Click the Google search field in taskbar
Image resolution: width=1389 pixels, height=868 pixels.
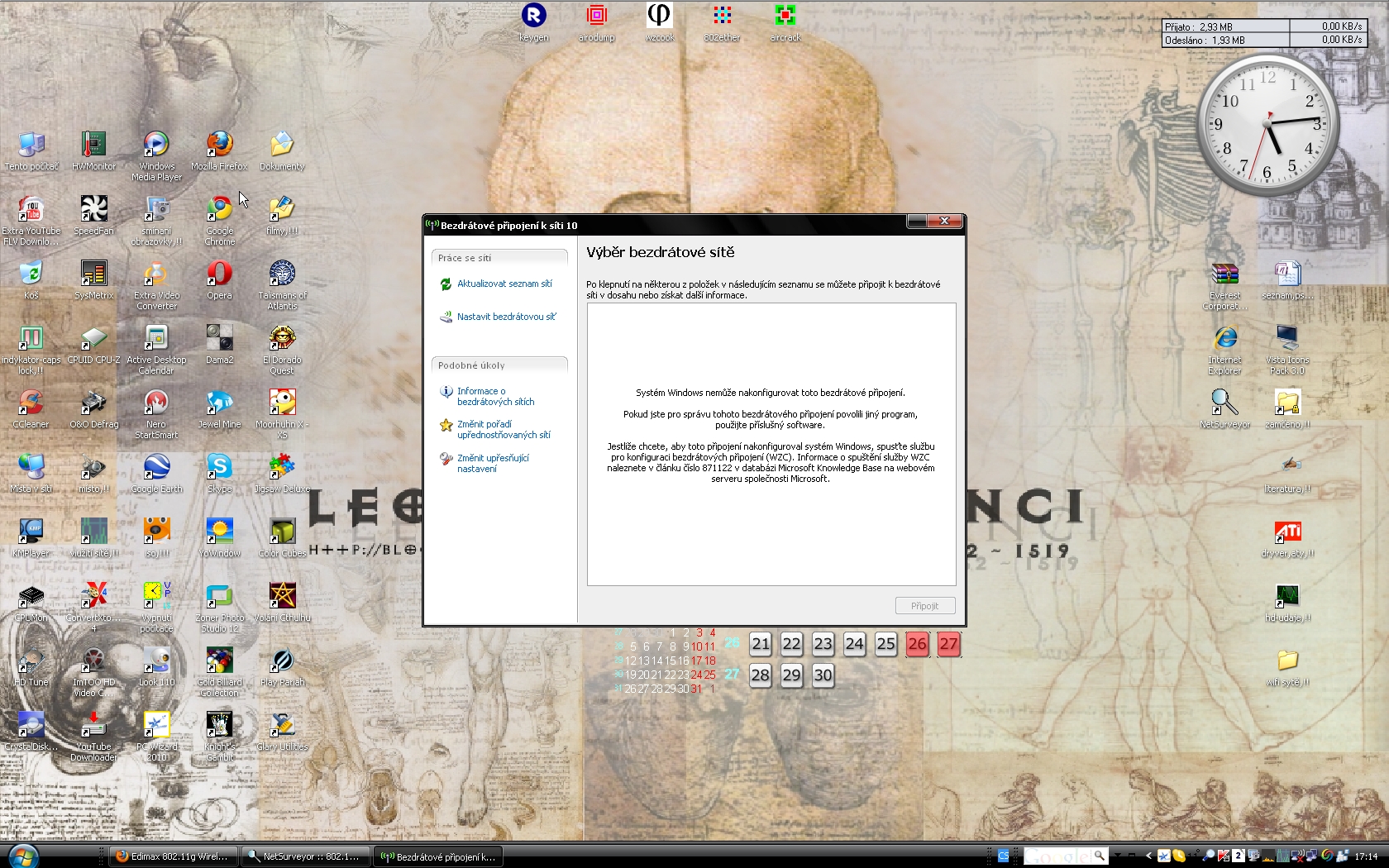pyautogui.click(x=1057, y=856)
